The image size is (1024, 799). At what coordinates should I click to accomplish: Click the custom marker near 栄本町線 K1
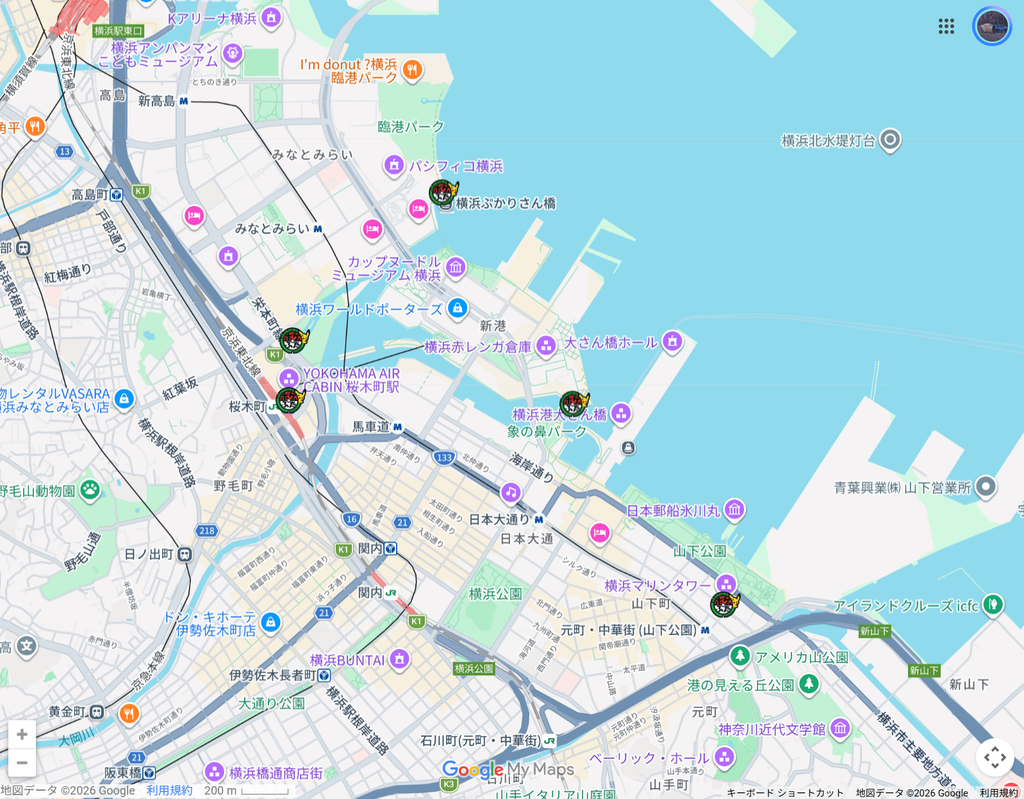click(x=294, y=340)
